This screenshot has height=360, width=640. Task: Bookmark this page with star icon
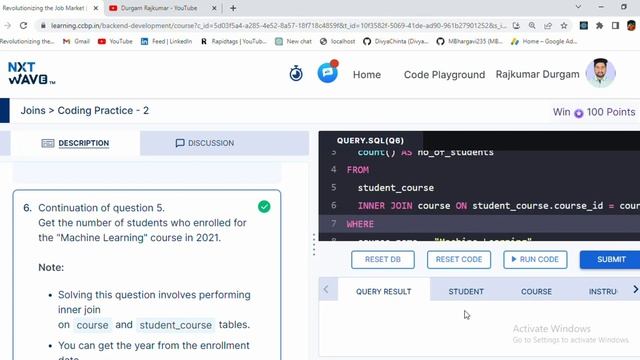[x=564, y=25]
